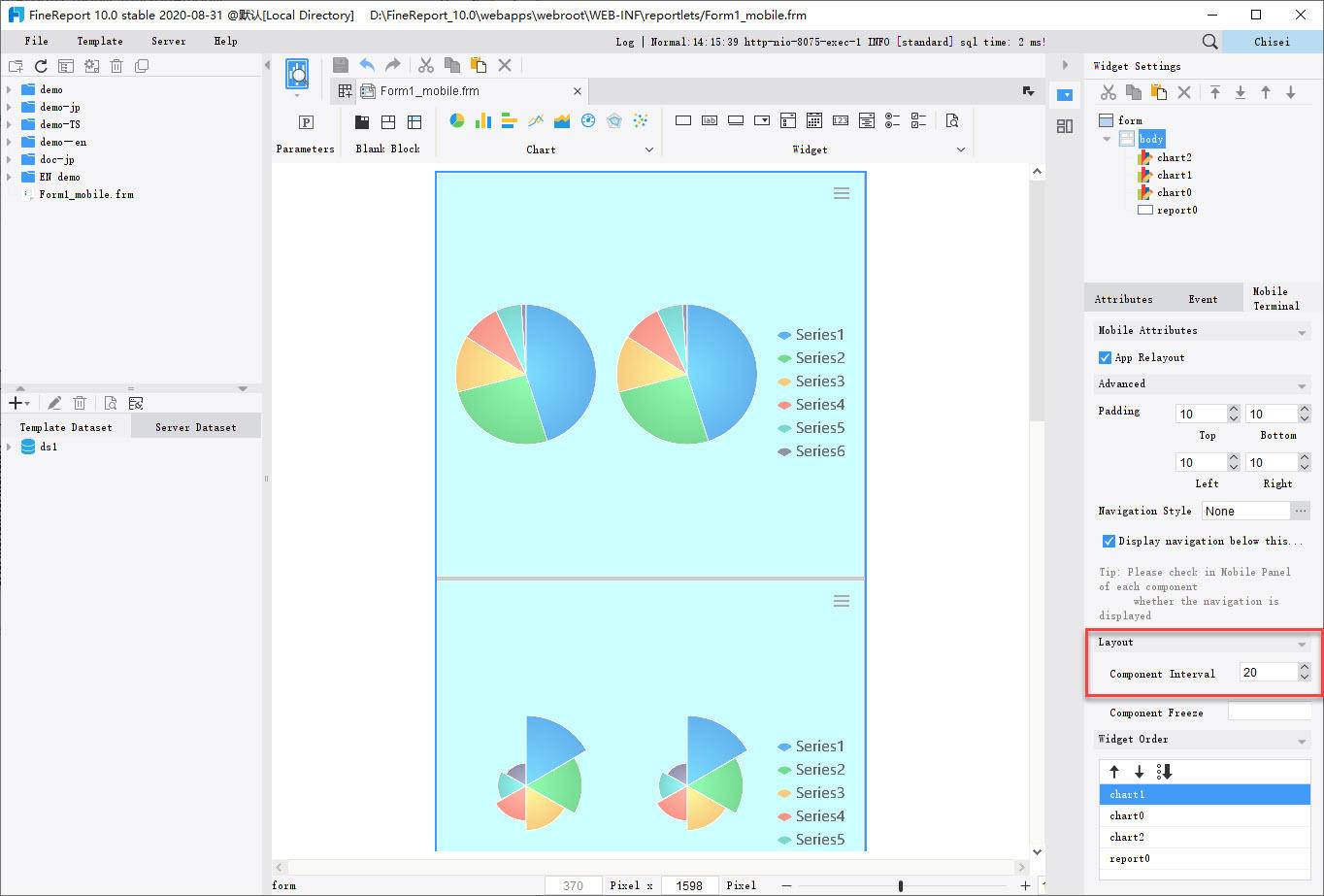Screen dimensions: 1324x896
Task: Select the horizontal bar chart icon
Action: pyautogui.click(x=510, y=120)
